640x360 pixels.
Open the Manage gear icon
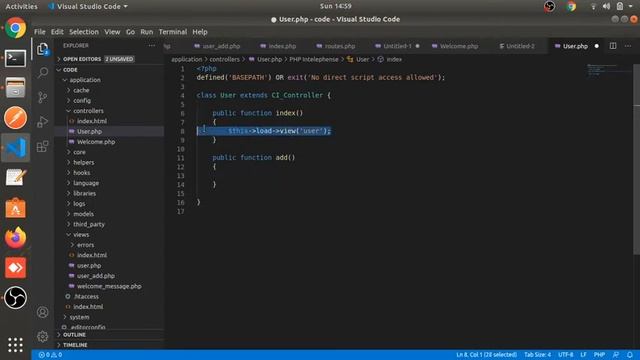(x=42, y=336)
